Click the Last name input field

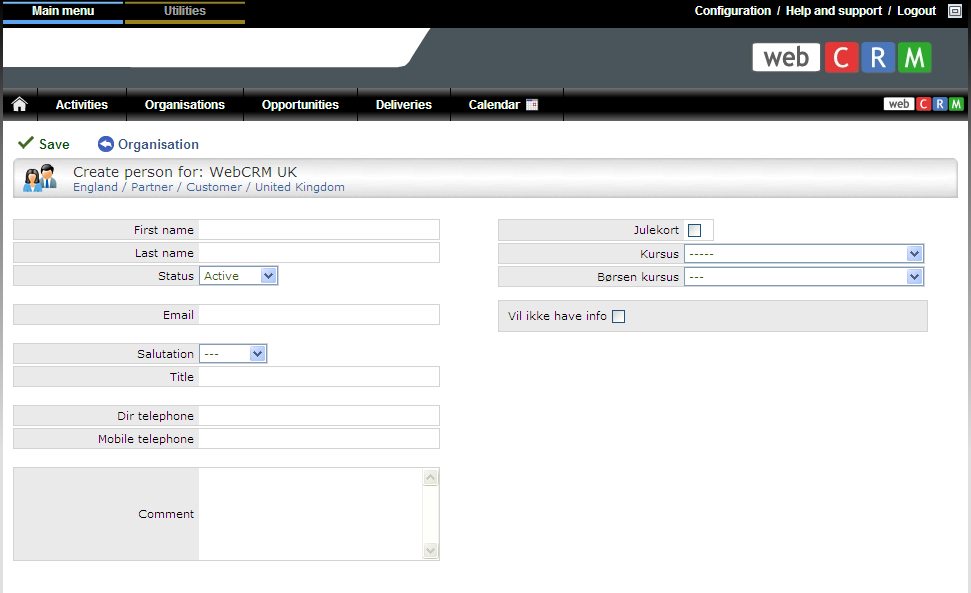pyautogui.click(x=319, y=253)
